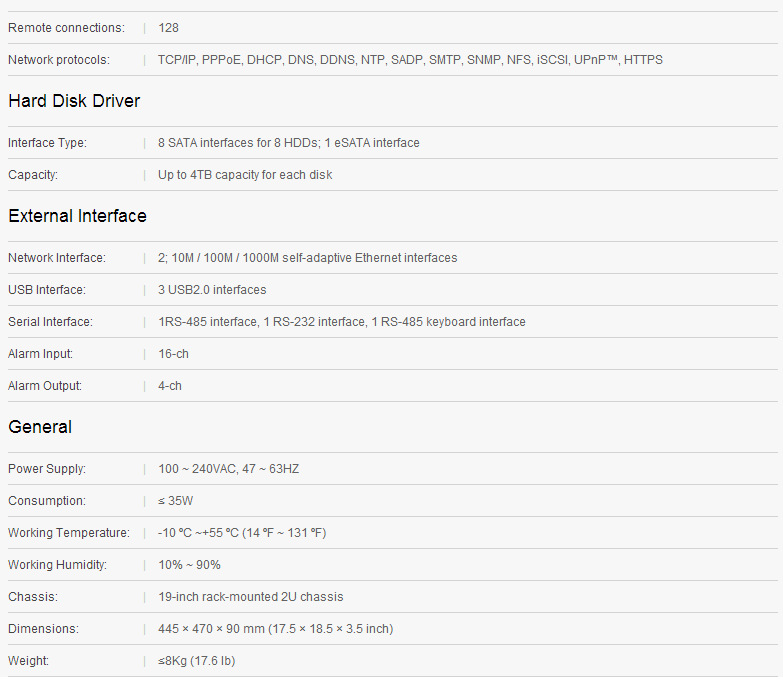The image size is (783, 680).
Task: Click the Consumption ≤ 35W value
Action: 176,501
